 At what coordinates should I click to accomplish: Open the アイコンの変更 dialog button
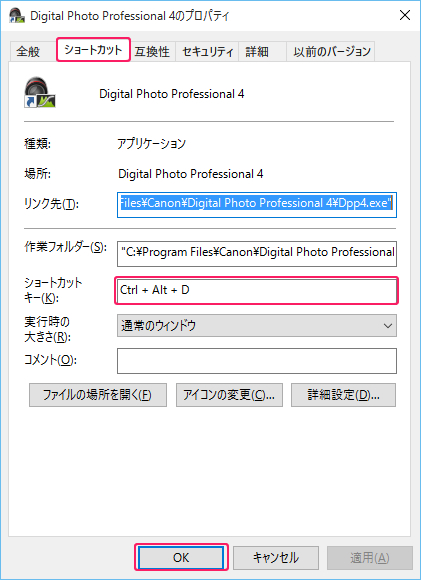[229, 395]
